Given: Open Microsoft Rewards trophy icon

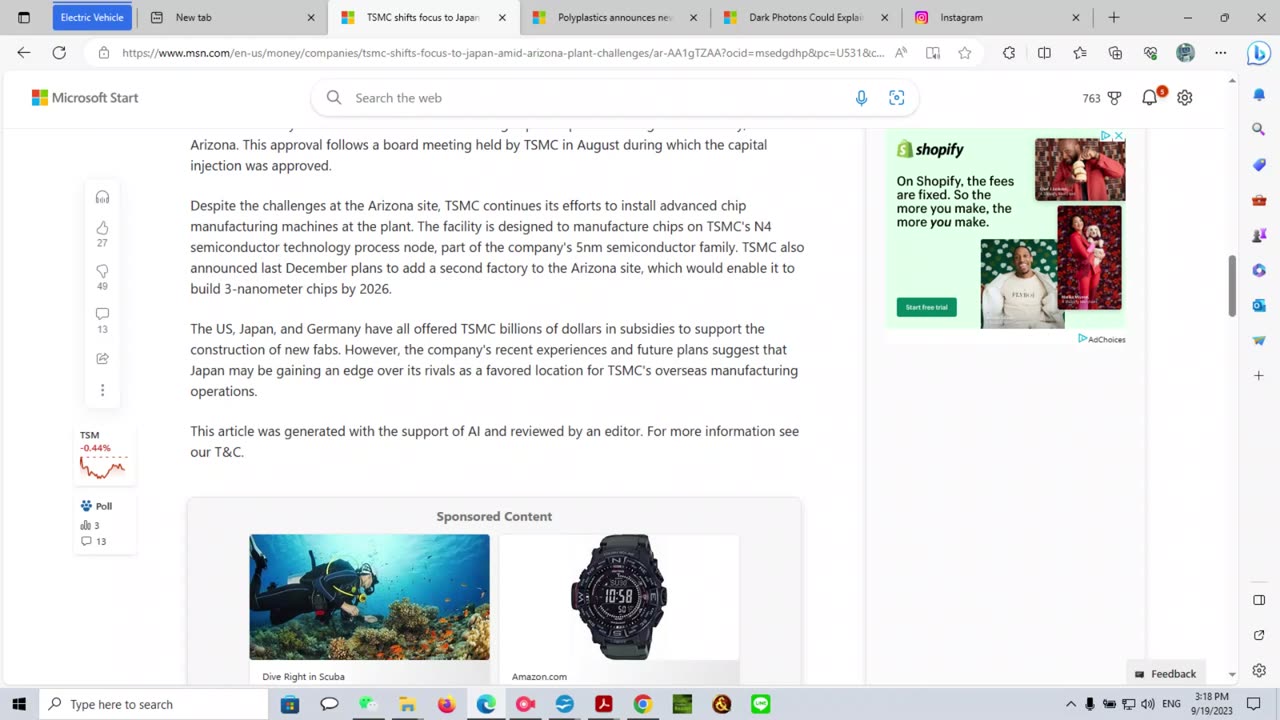Looking at the screenshot, I should pos(1114,98).
